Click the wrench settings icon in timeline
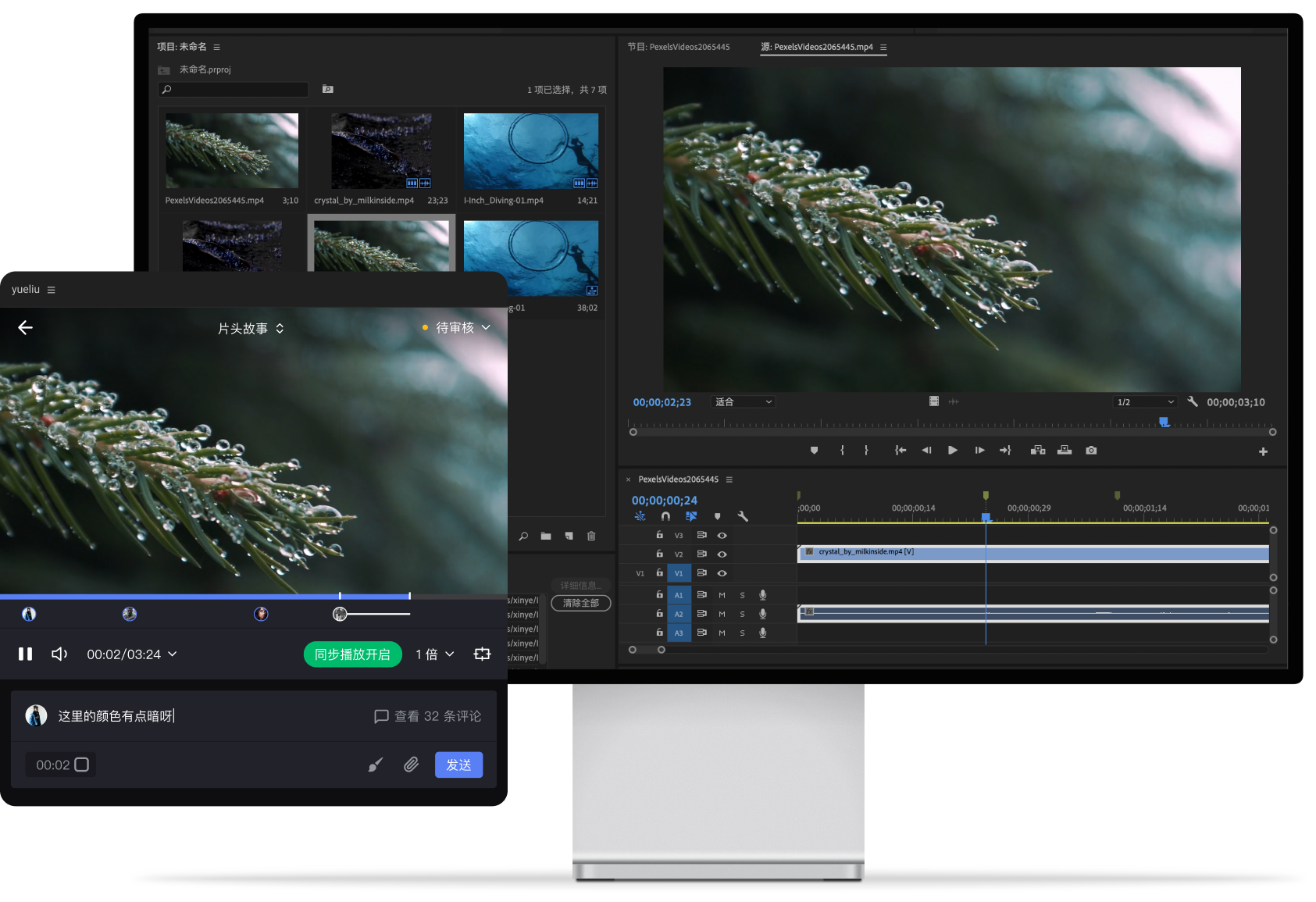Screen dimensions: 1316x902 point(743,516)
